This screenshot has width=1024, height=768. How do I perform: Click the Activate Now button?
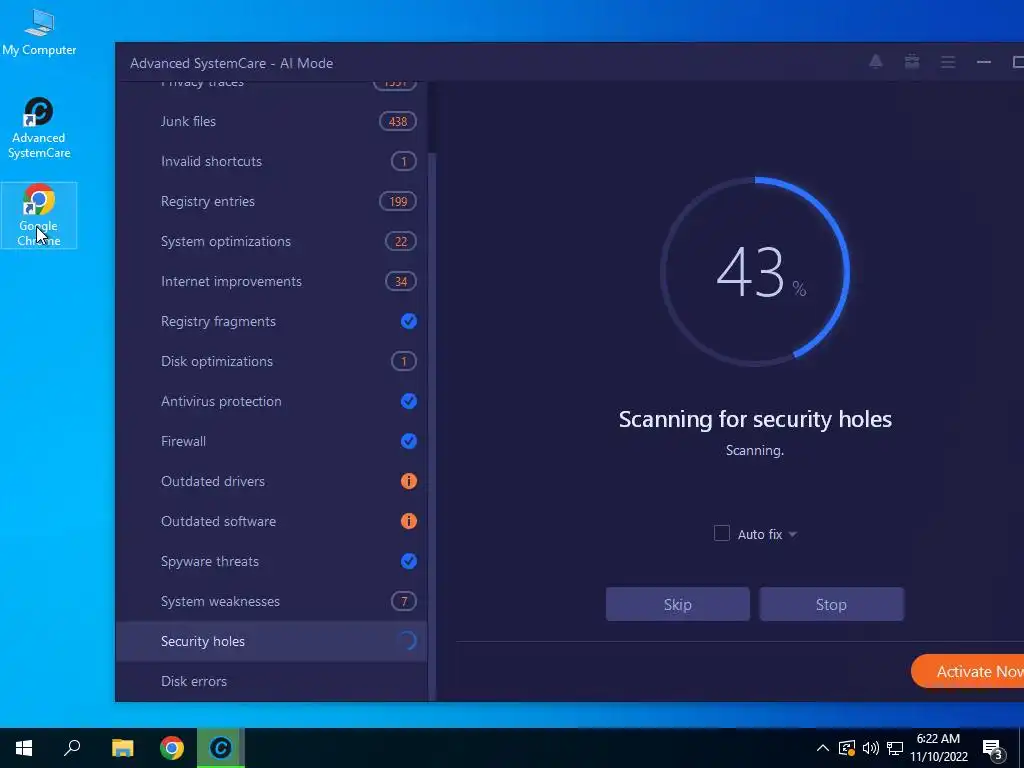pos(968,671)
